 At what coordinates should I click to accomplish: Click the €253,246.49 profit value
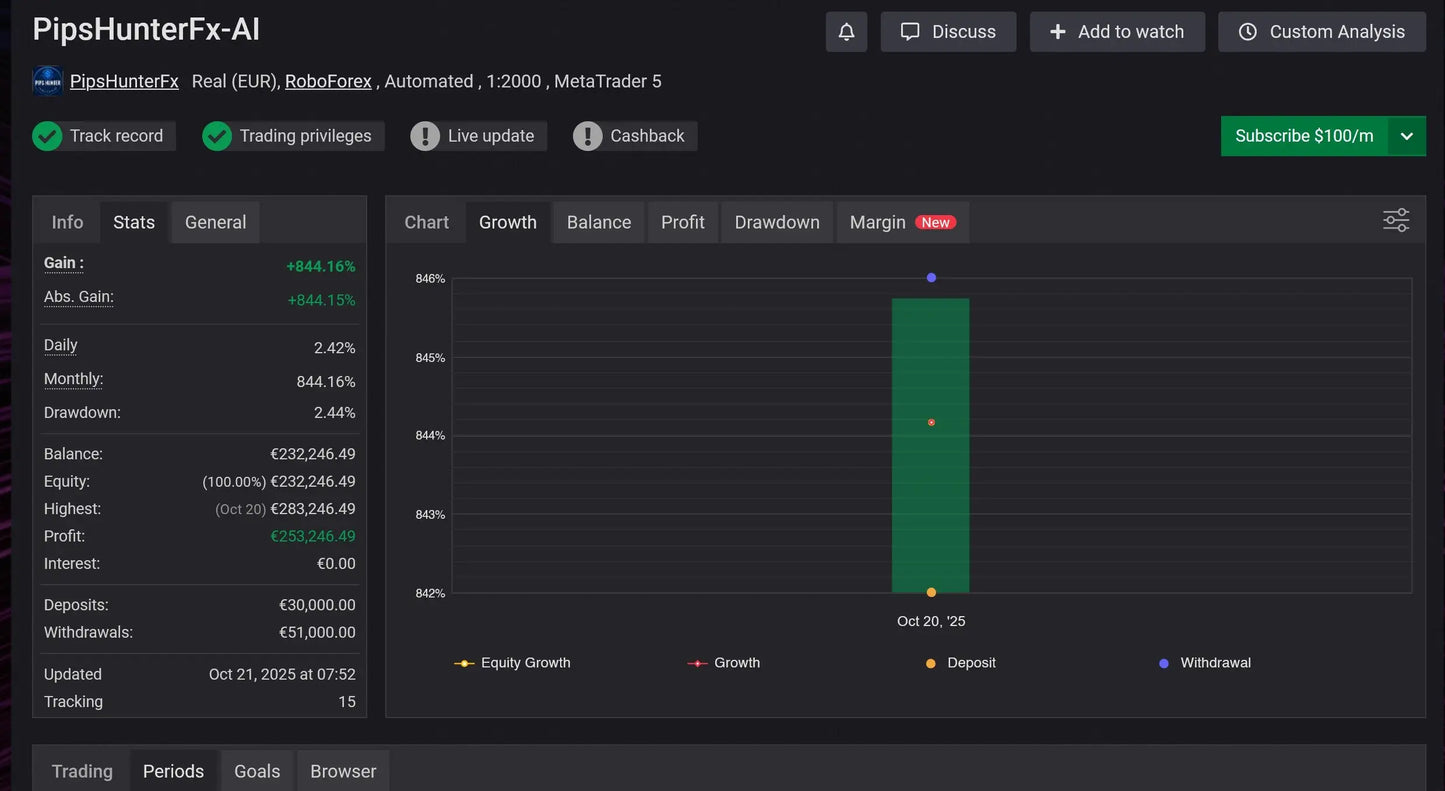tap(313, 536)
